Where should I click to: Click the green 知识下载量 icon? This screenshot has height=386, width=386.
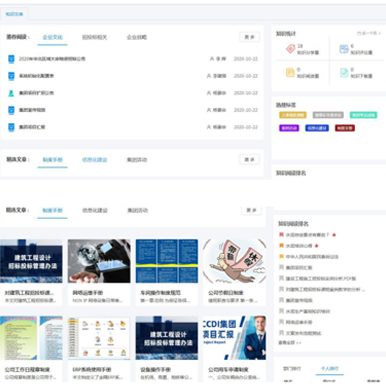click(344, 72)
